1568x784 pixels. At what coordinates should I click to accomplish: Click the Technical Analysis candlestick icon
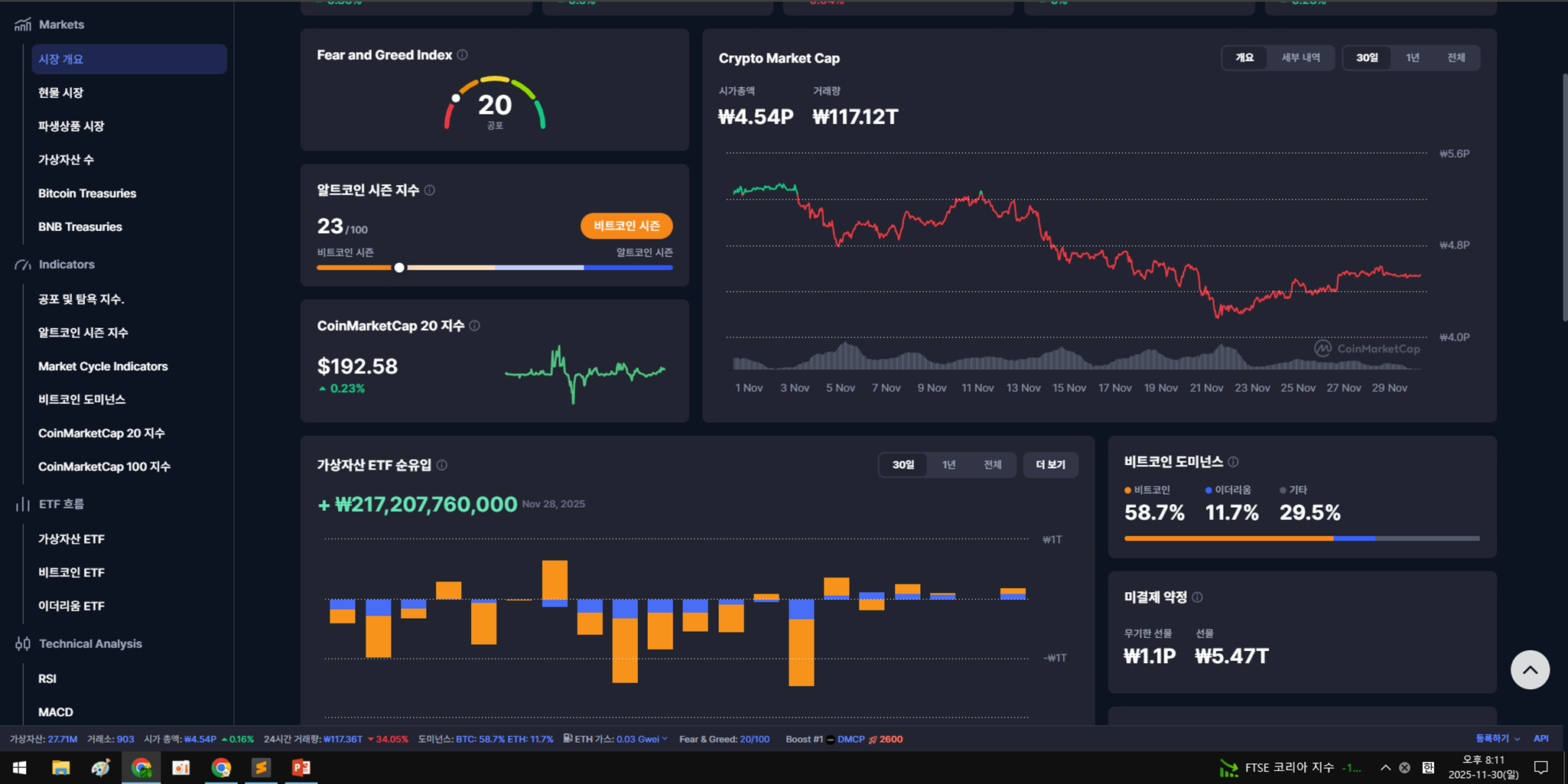pos(23,644)
